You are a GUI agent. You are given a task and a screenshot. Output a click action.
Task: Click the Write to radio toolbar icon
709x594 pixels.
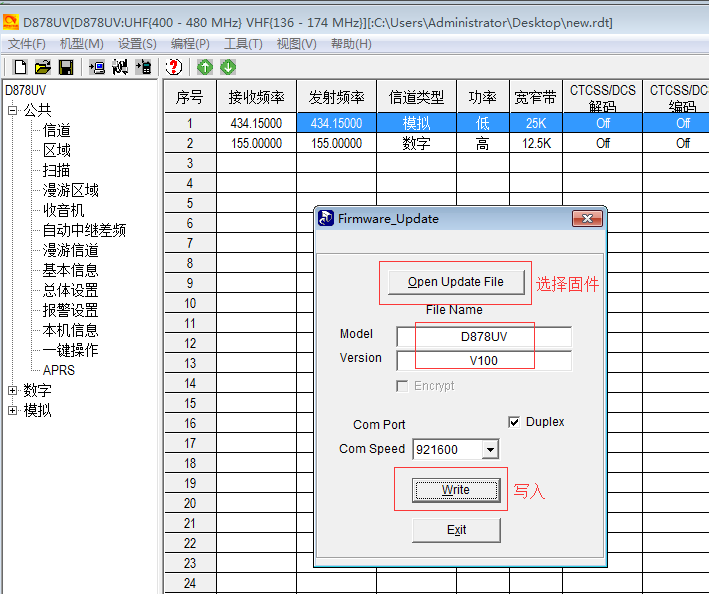pos(143,67)
